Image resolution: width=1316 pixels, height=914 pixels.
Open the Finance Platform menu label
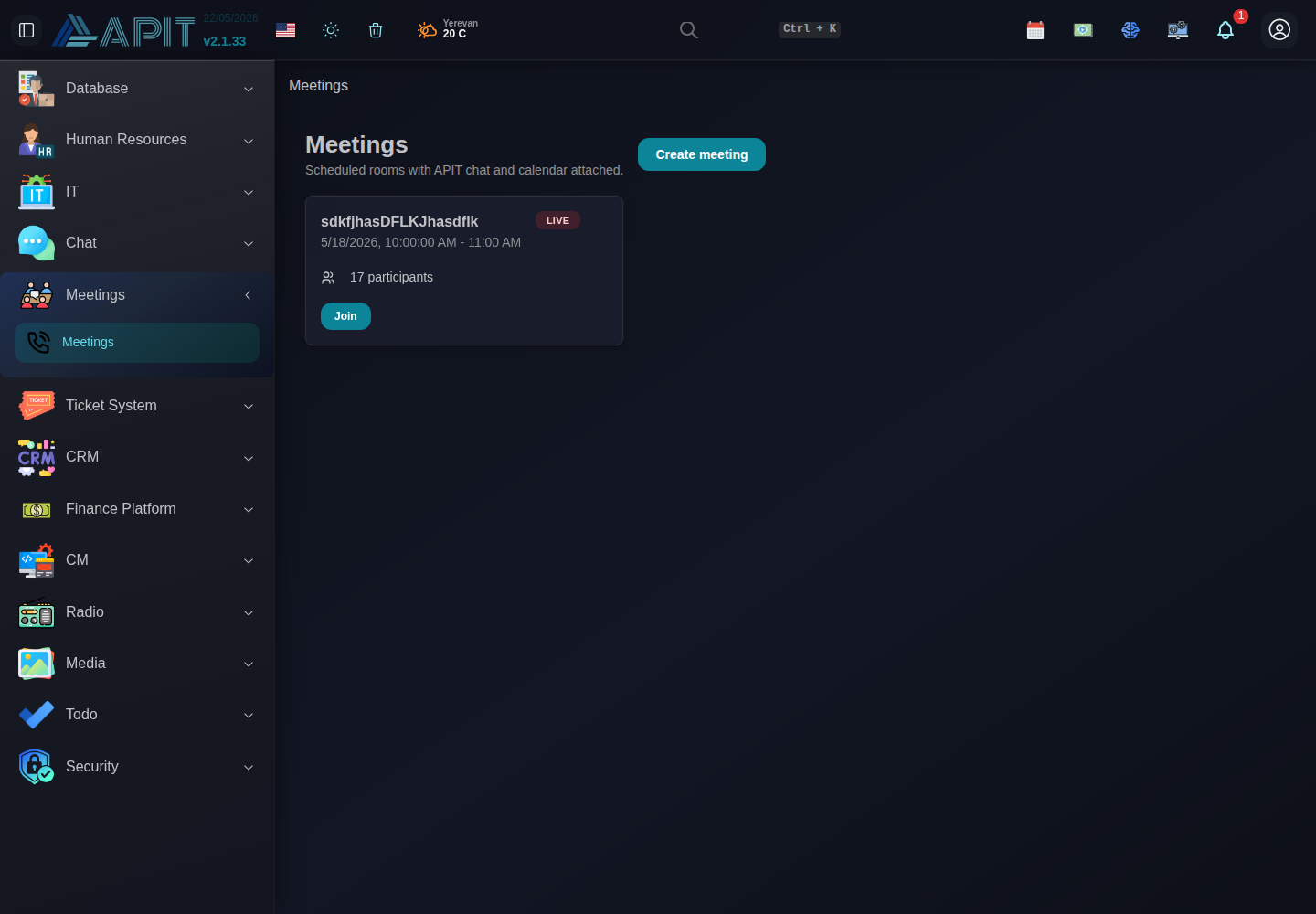coord(121,509)
